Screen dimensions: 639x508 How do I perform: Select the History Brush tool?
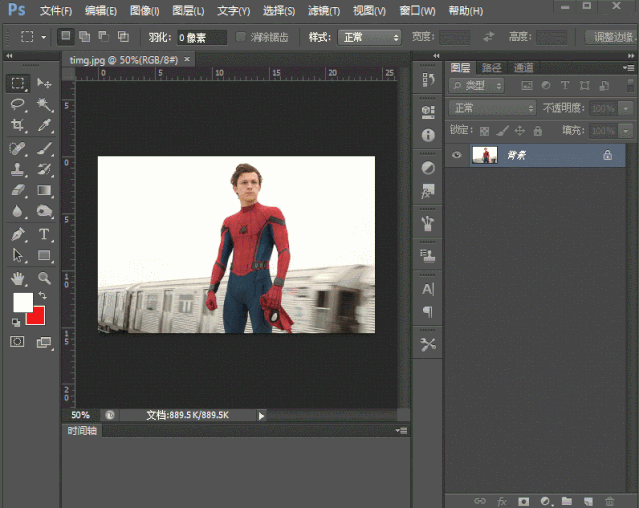coord(44,169)
